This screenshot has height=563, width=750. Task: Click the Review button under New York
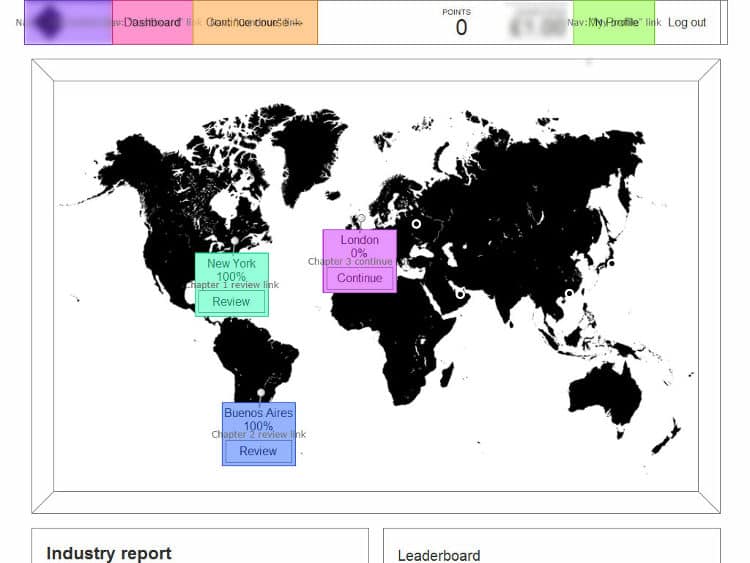pos(231,302)
